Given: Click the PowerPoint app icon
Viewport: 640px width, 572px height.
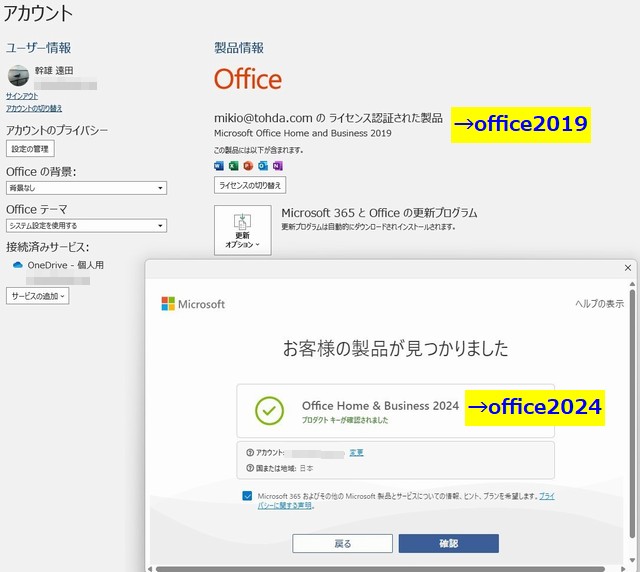Looking at the screenshot, I should (248, 166).
